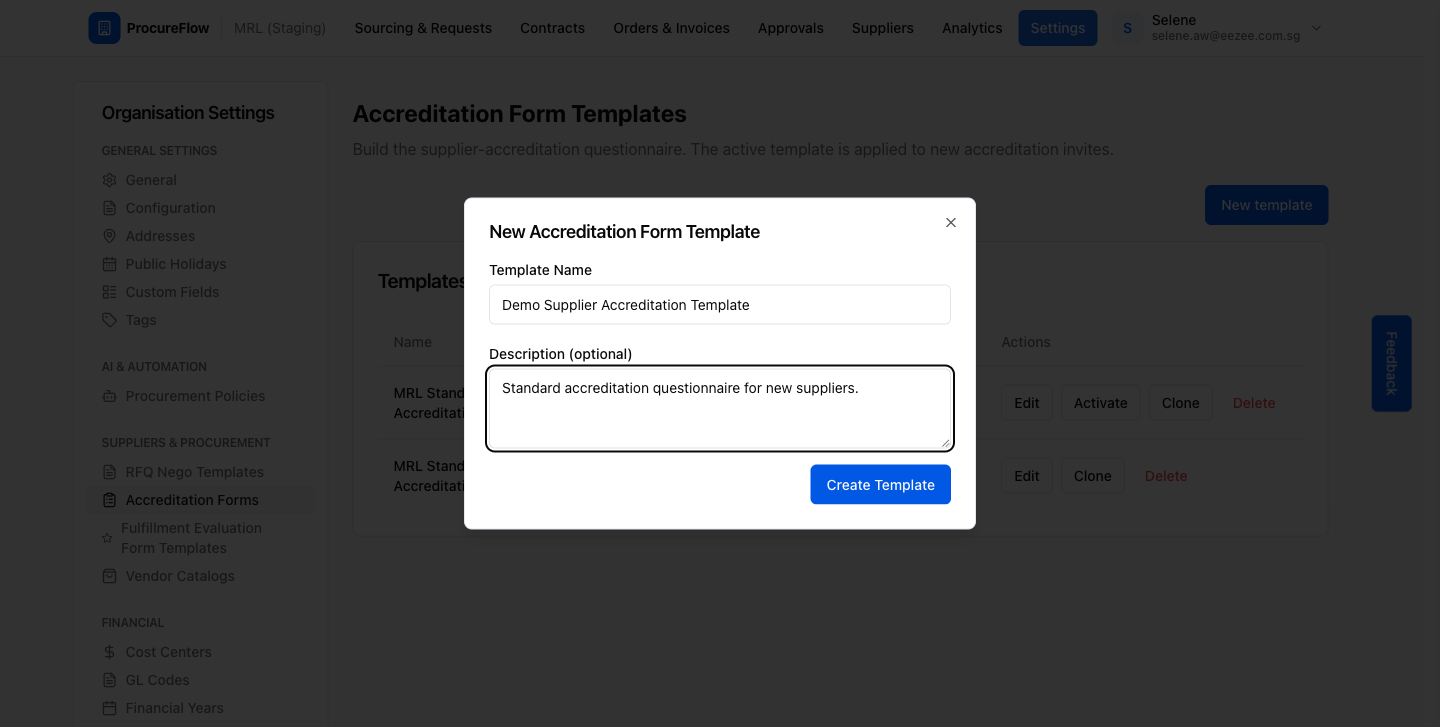1440x727 pixels.
Task: Open General settings link in sidebar
Action: click(x=151, y=180)
